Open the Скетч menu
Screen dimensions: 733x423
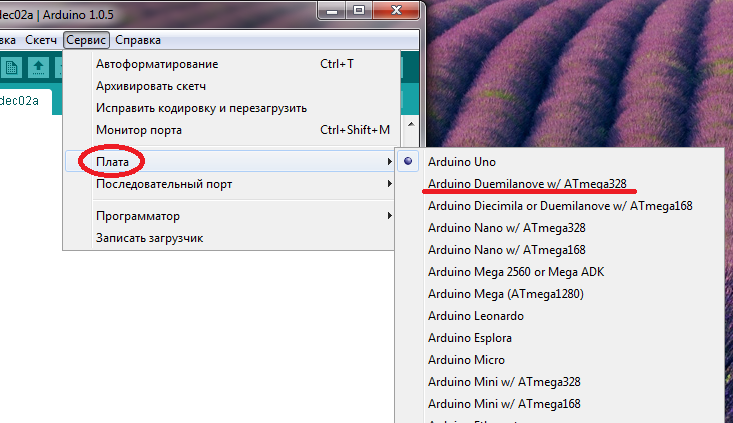click(x=41, y=40)
